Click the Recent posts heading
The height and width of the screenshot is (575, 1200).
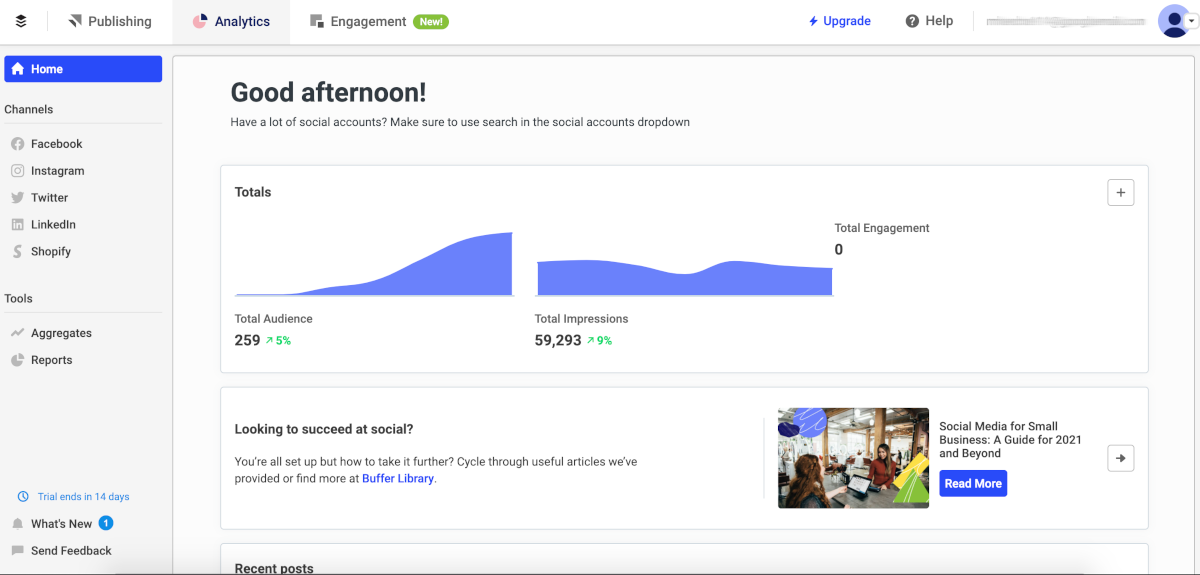pos(274,568)
